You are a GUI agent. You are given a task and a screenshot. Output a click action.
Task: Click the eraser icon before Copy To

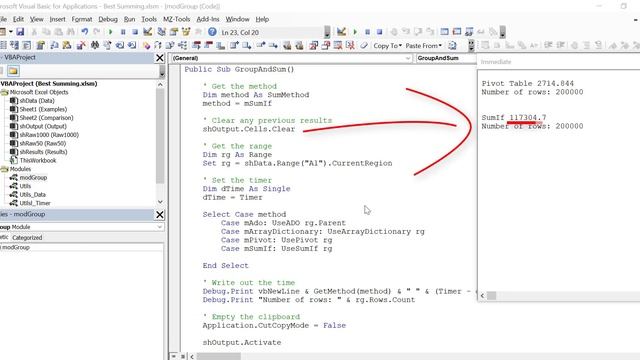click(x=364, y=45)
